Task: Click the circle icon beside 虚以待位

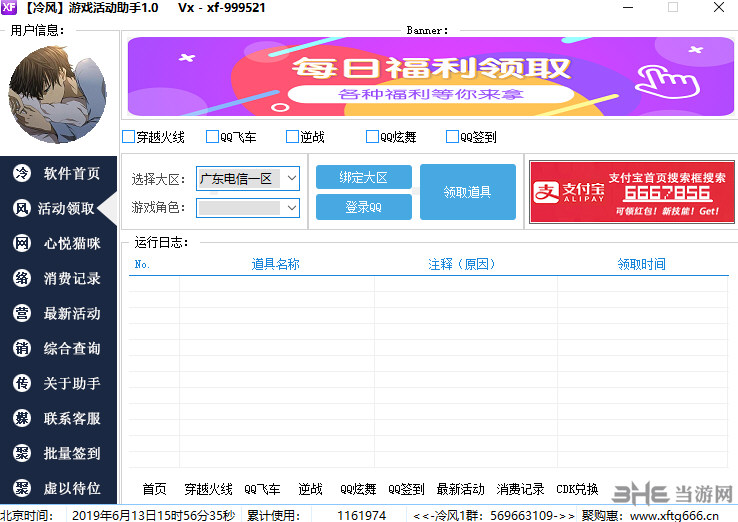Action: pos(22,488)
